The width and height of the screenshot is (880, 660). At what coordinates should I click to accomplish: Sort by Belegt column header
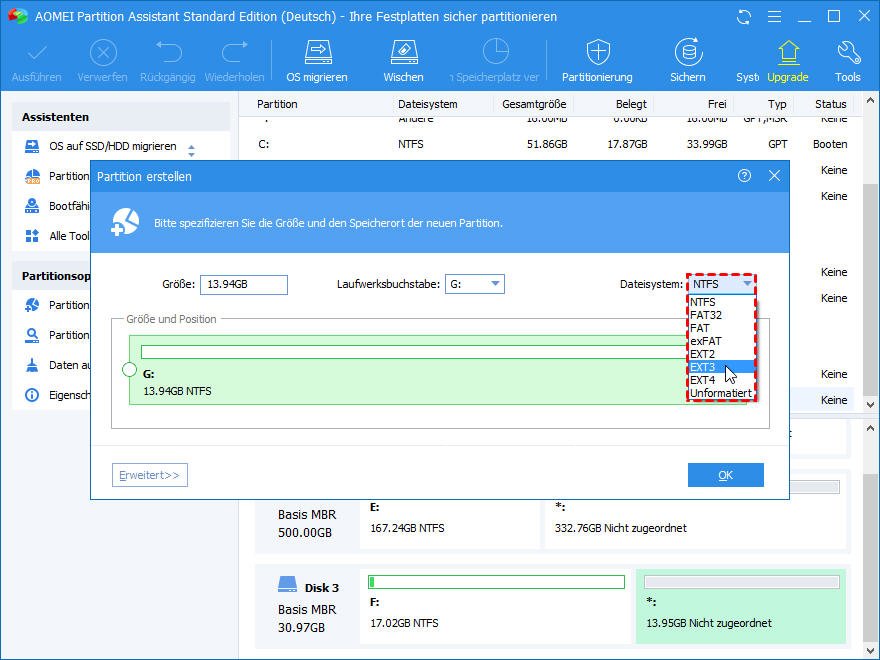tap(631, 104)
